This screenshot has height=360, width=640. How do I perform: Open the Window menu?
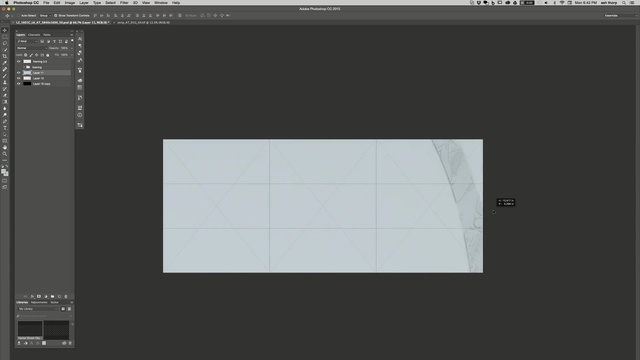pos(161,2)
